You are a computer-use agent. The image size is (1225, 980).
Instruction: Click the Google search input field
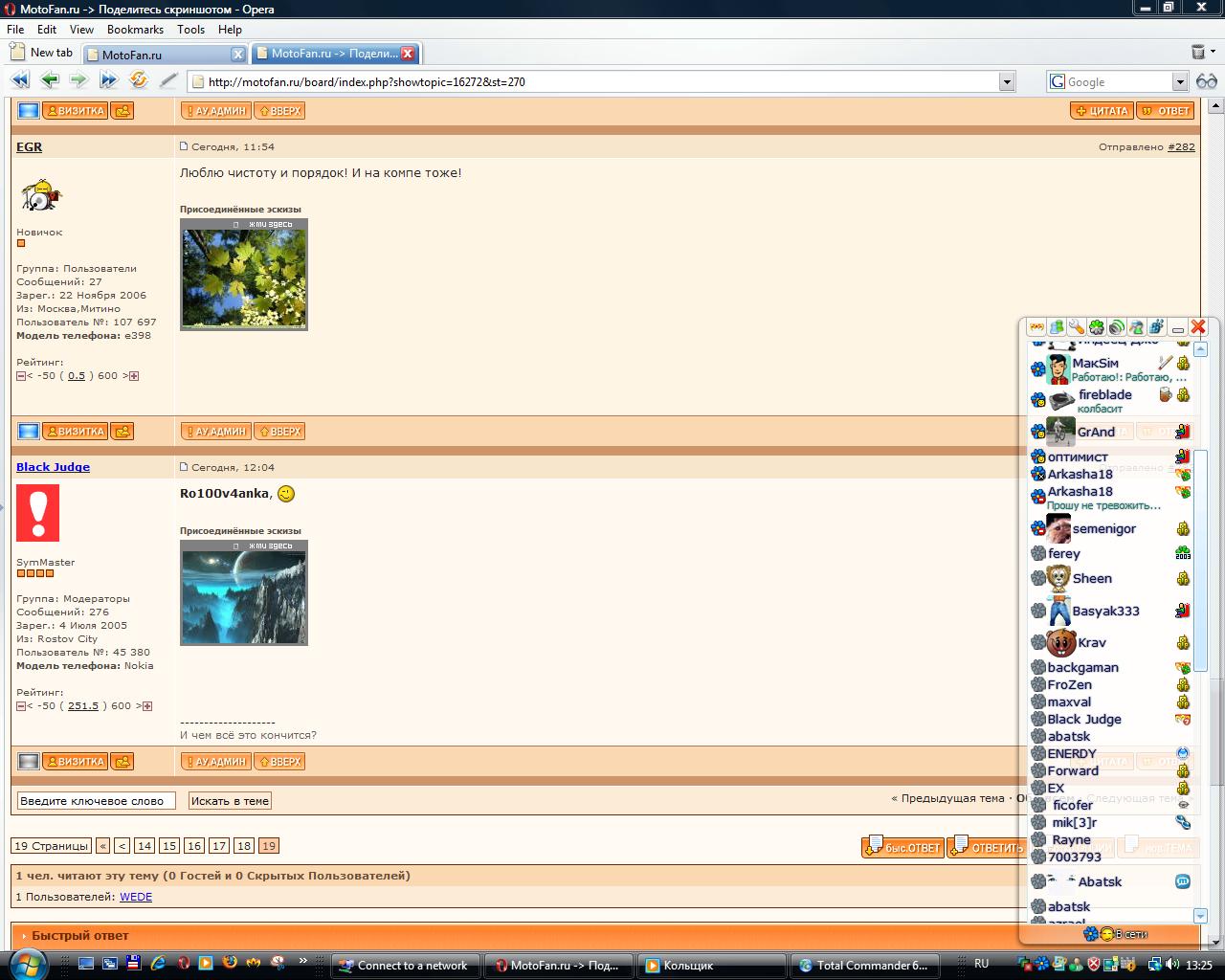pyautogui.click(x=1119, y=82)
